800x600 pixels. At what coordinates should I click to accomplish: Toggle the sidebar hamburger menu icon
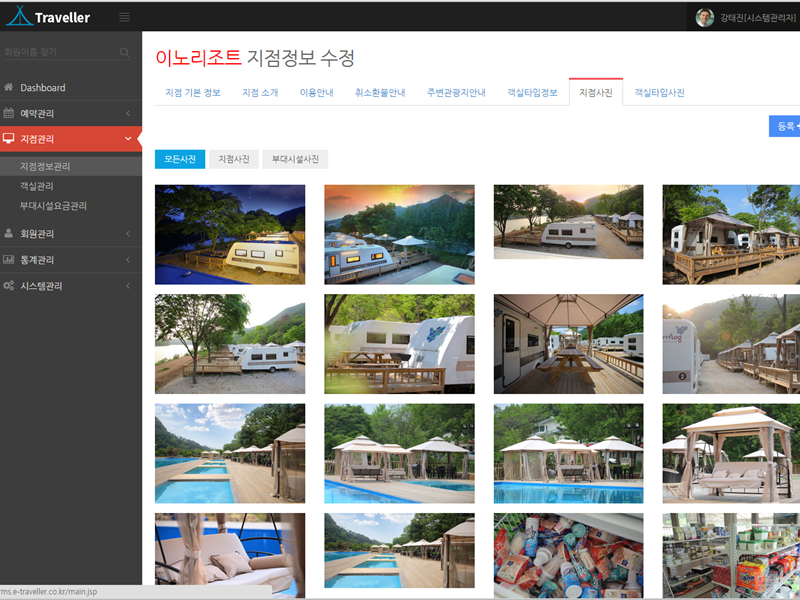(124, 17)
